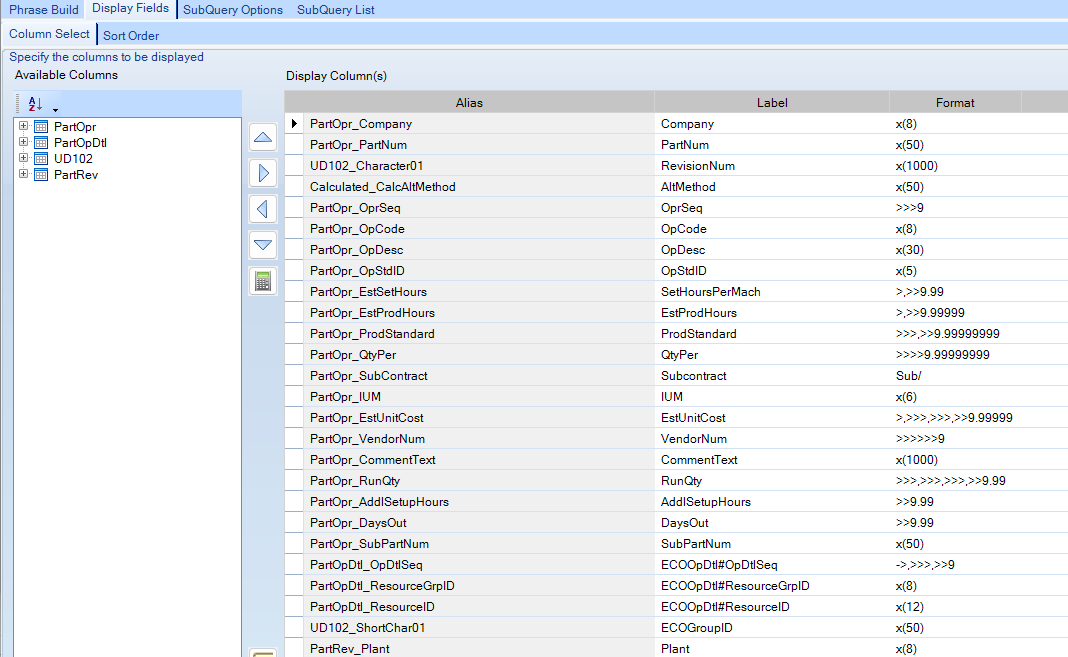Switch to the Sort Order sub-tab
Screen dimensions: 1068x657
click(x=131, y=35)
